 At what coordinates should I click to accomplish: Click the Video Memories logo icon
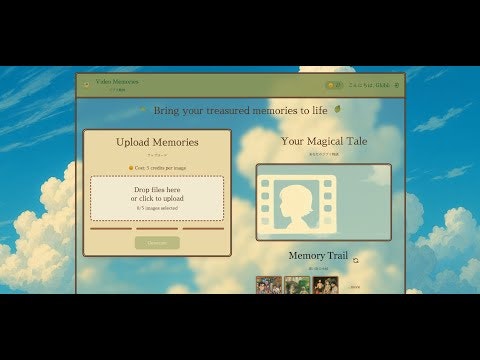pyautogui.click(x=87, y=85)
